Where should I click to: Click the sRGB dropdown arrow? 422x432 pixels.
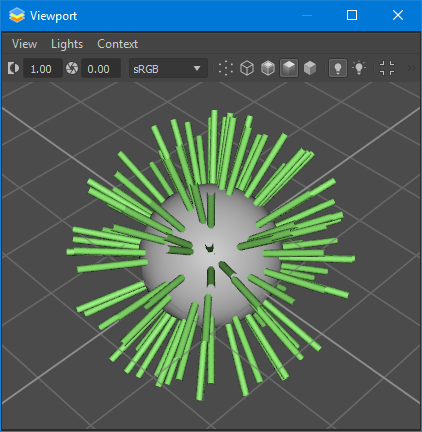click(197, 69)
